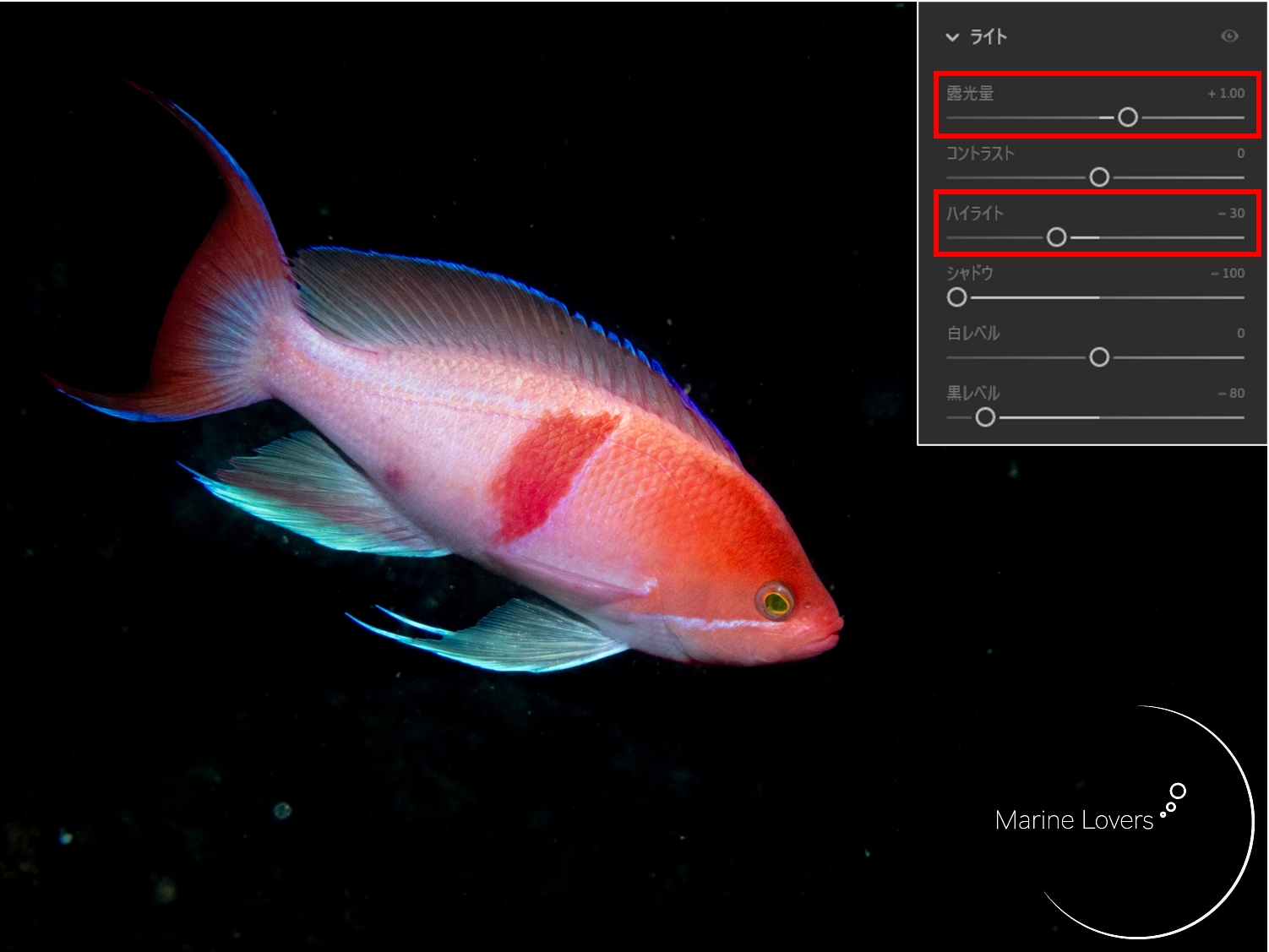Toggle the ライト panel eye visibility icon
Viewport: 1269px width, 952px height.
[1229, 35]
